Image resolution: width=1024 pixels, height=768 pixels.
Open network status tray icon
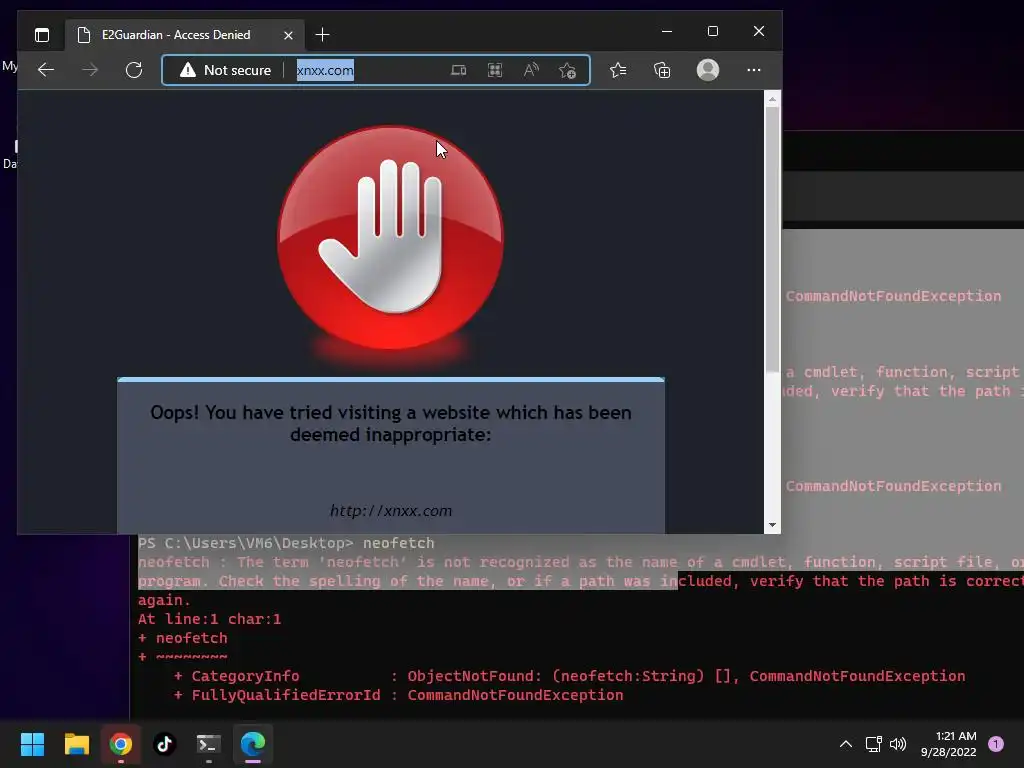coord(873,744)
